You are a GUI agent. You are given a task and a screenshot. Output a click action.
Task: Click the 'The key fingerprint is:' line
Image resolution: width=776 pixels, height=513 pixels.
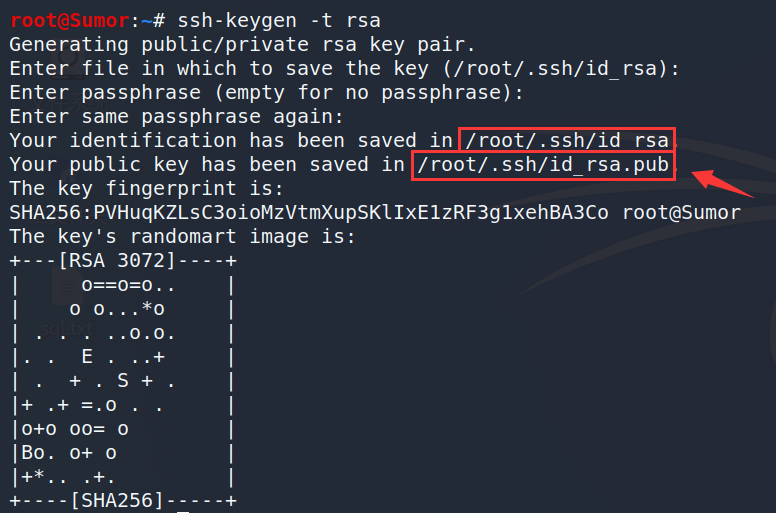pyautogui.click(x=146, y=188)
